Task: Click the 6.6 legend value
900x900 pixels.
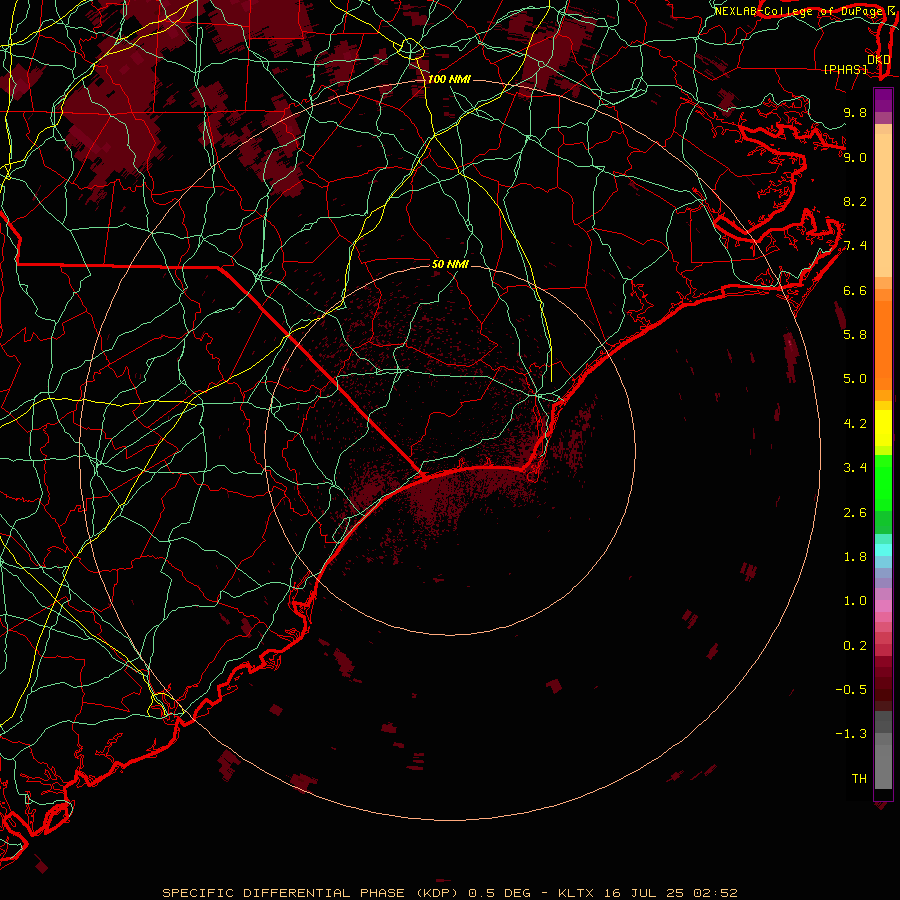Action: coord(855,290)
